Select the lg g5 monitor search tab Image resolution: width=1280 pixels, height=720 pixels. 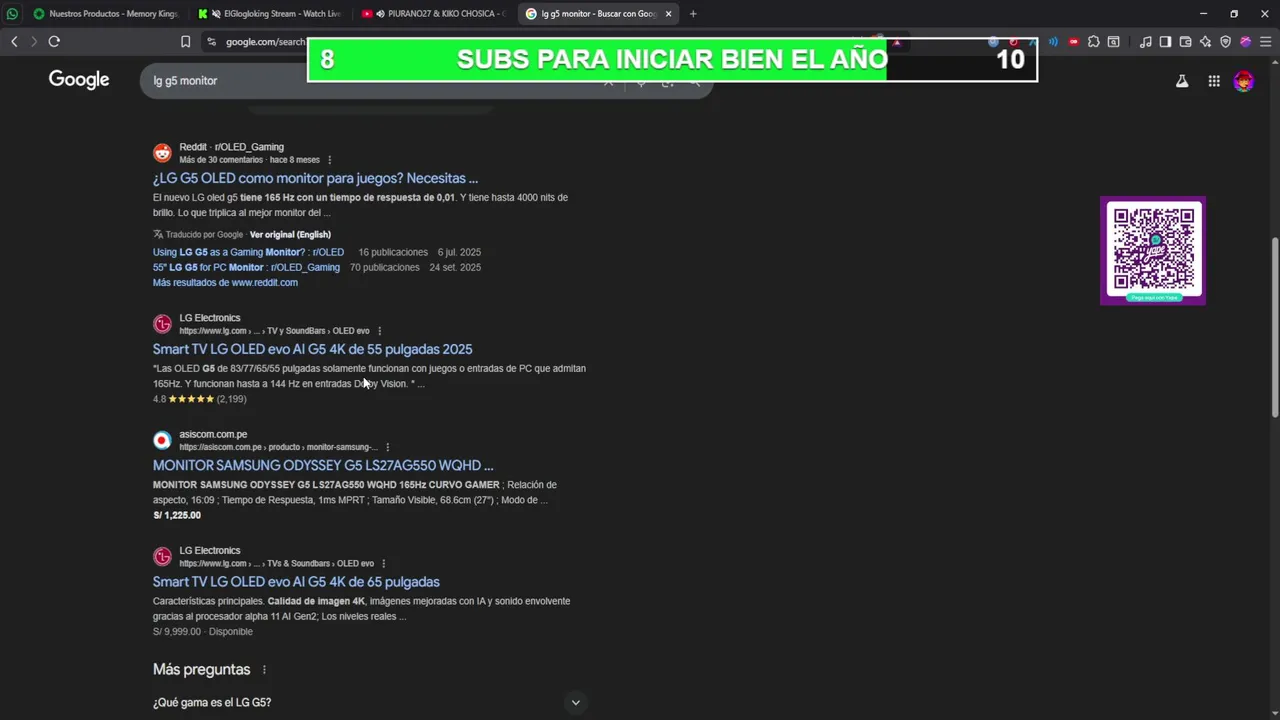pyautogui.click(x=597, y=14)
